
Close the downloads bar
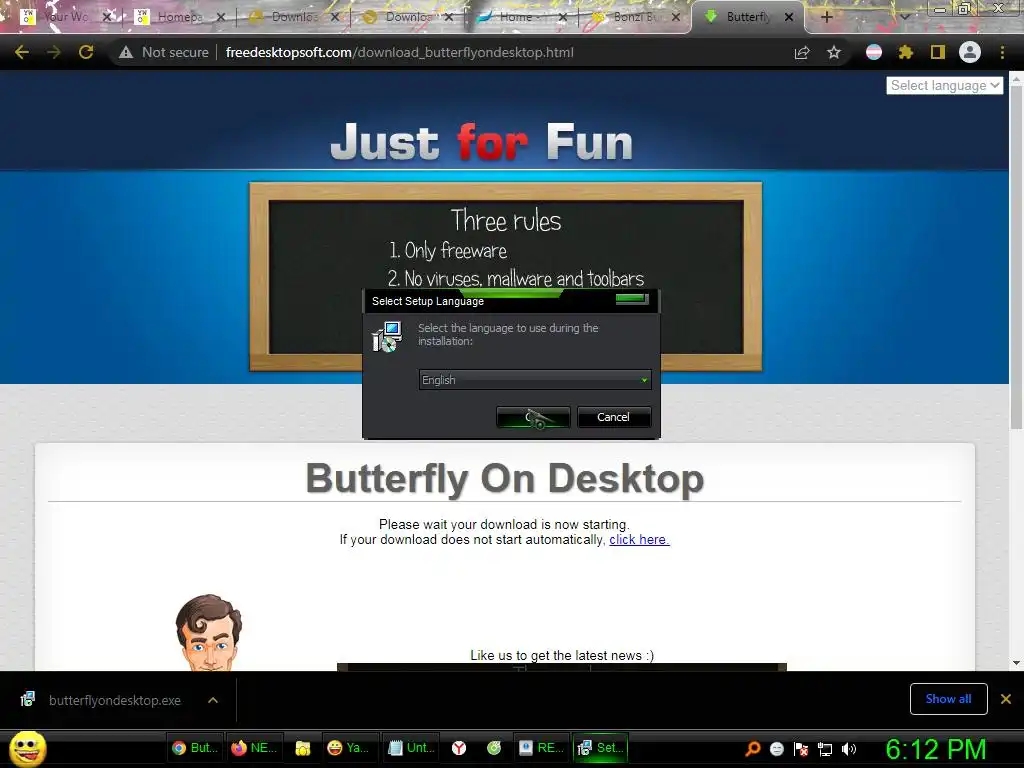tap(1006, 699)
